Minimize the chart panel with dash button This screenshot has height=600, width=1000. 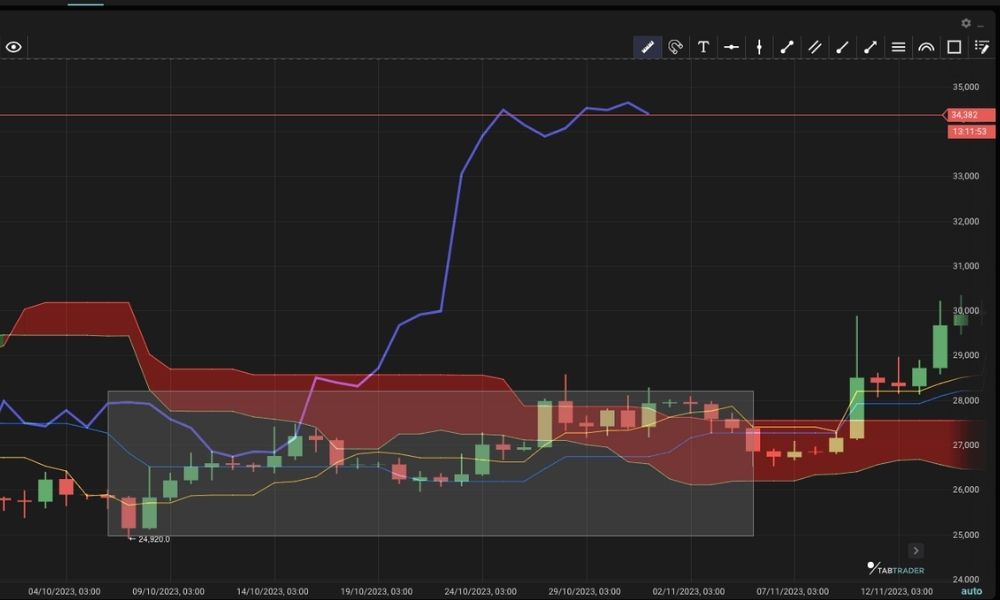(x=981, y=24)
